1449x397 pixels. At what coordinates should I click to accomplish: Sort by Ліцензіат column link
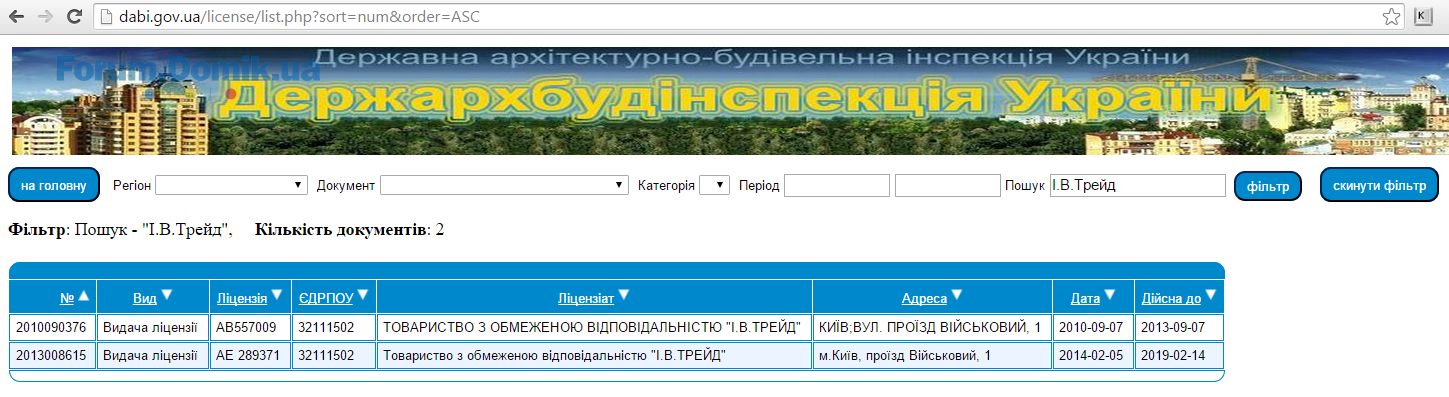coord(586,298)
